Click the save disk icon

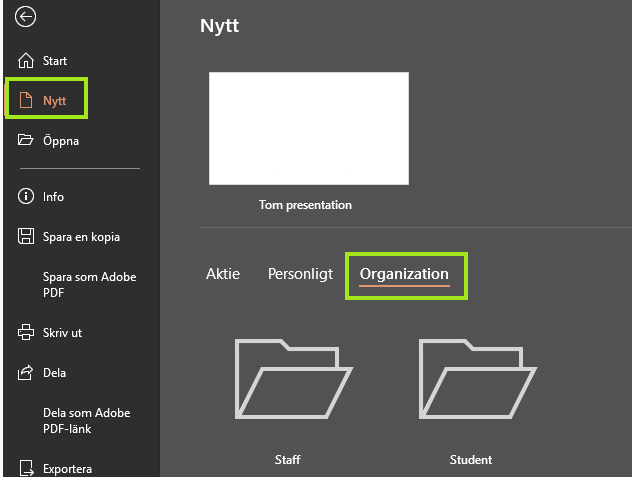26,236
